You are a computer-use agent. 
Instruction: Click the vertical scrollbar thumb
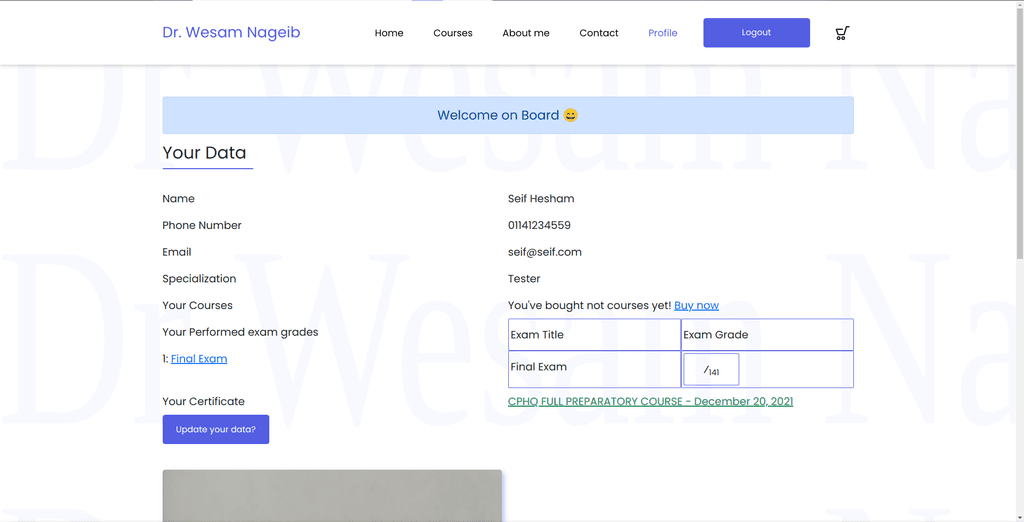pyautogui.click(x=1019, y=131)
